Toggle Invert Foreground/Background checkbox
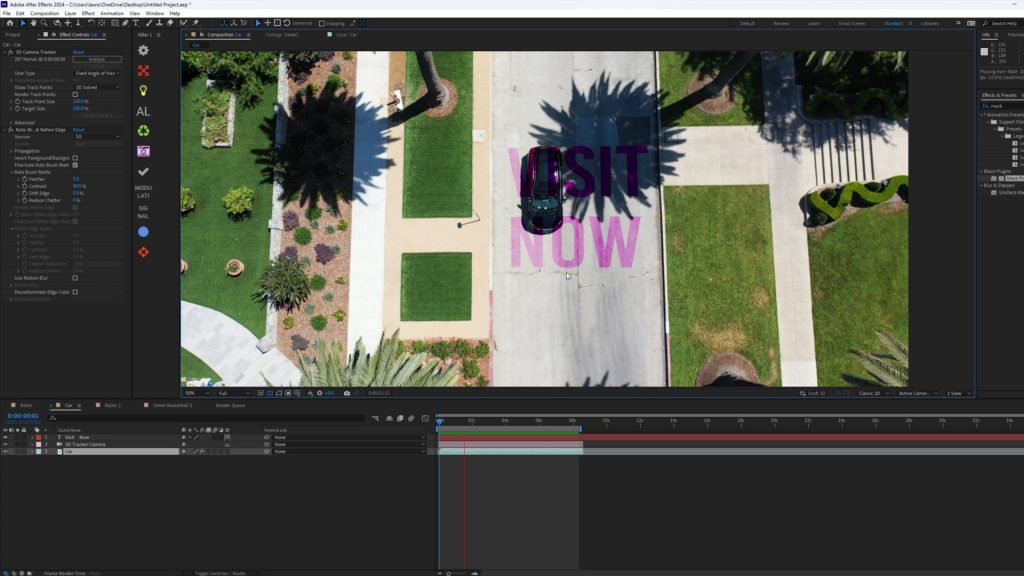 75,158
